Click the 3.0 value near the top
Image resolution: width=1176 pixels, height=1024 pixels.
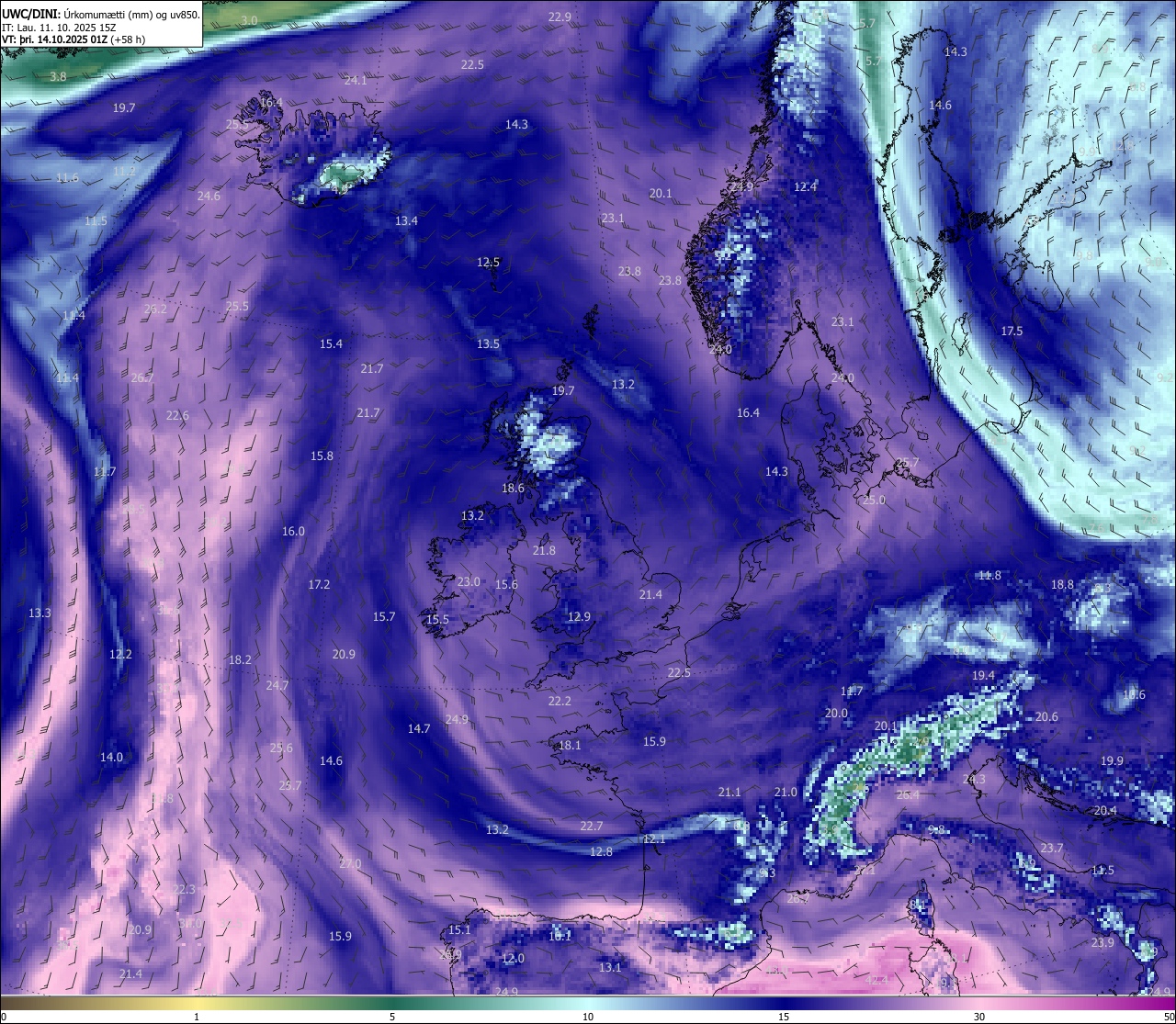(249, 20)
